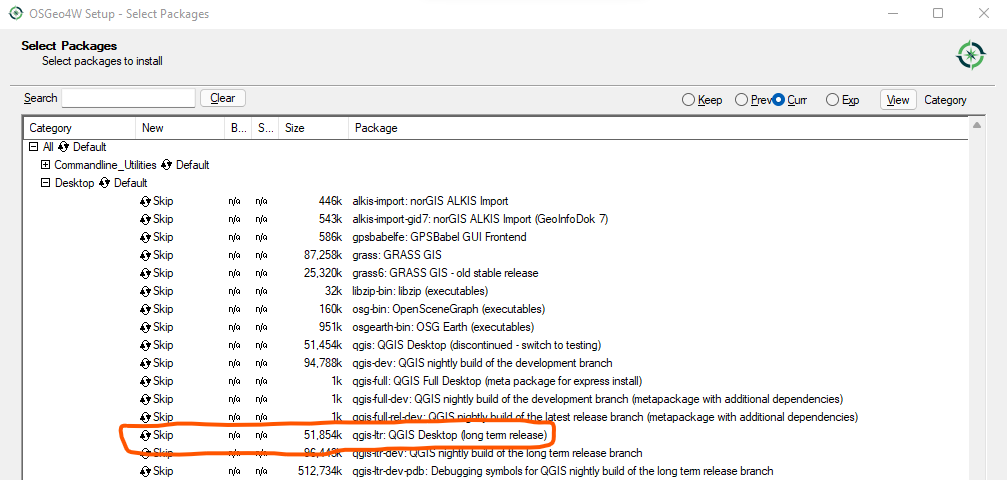The image size is (1007, 480).
Task: Click the 87,258k size value
Action: (322, 255)
